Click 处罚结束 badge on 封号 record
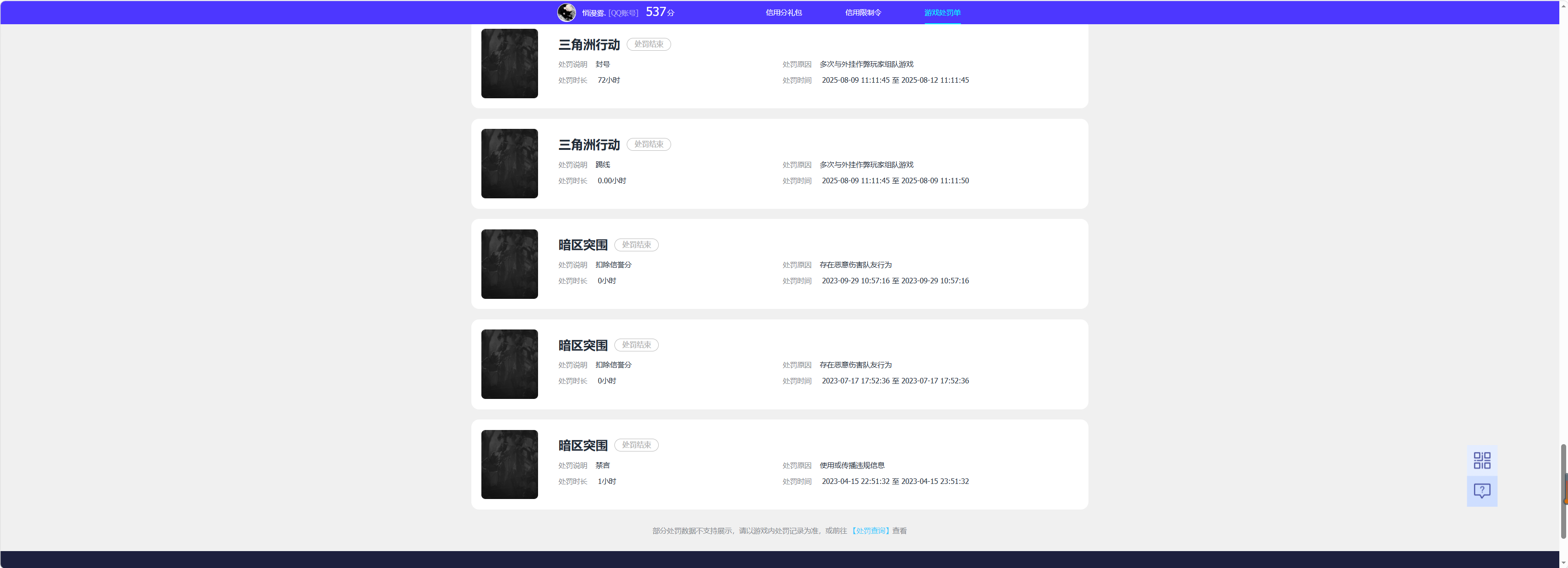The height and width of the screenshot is (568, 1568). pyautogui.click(x=648, y=44)
